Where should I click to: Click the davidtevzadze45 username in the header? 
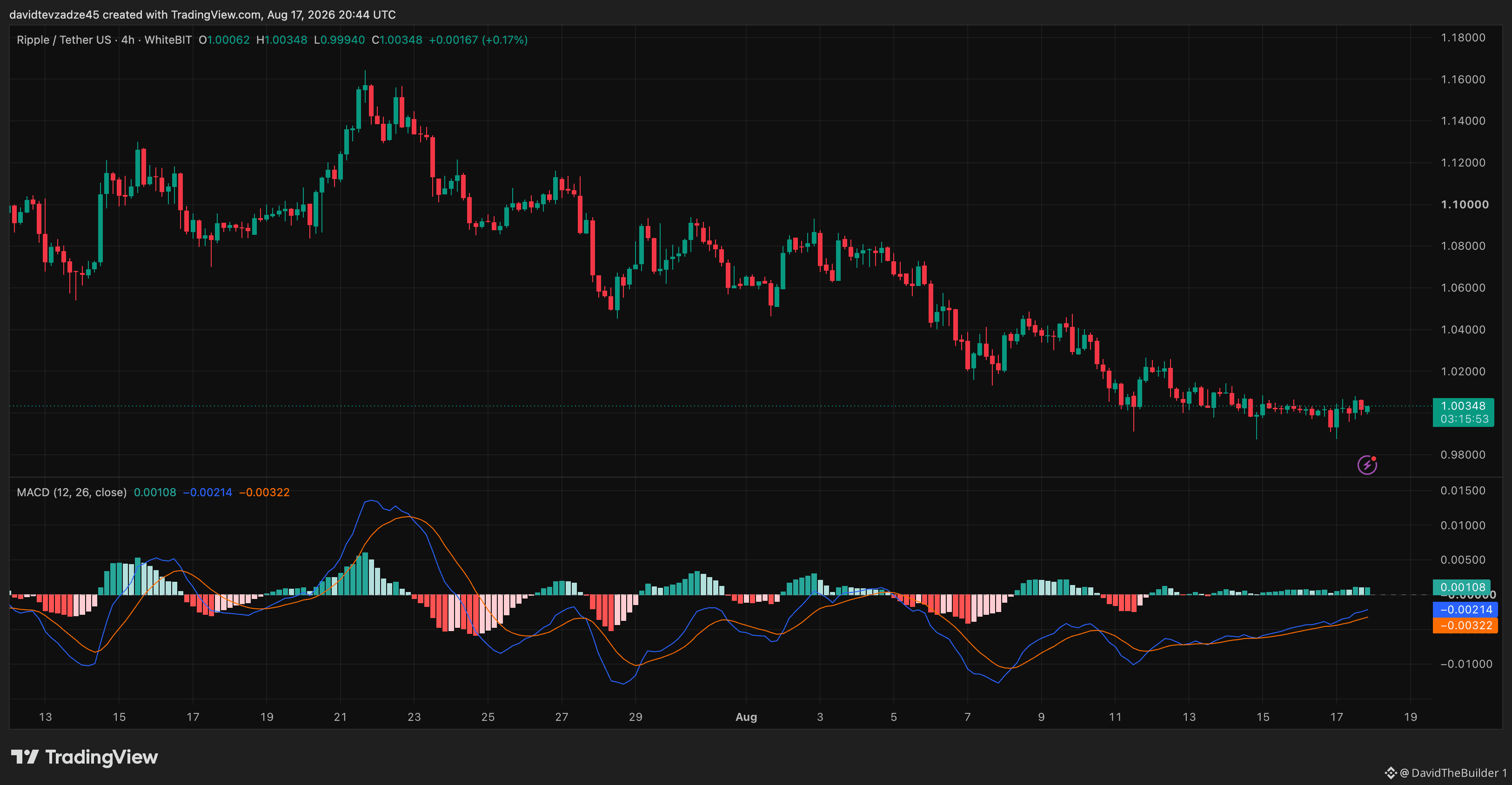[x=54, y=15]
